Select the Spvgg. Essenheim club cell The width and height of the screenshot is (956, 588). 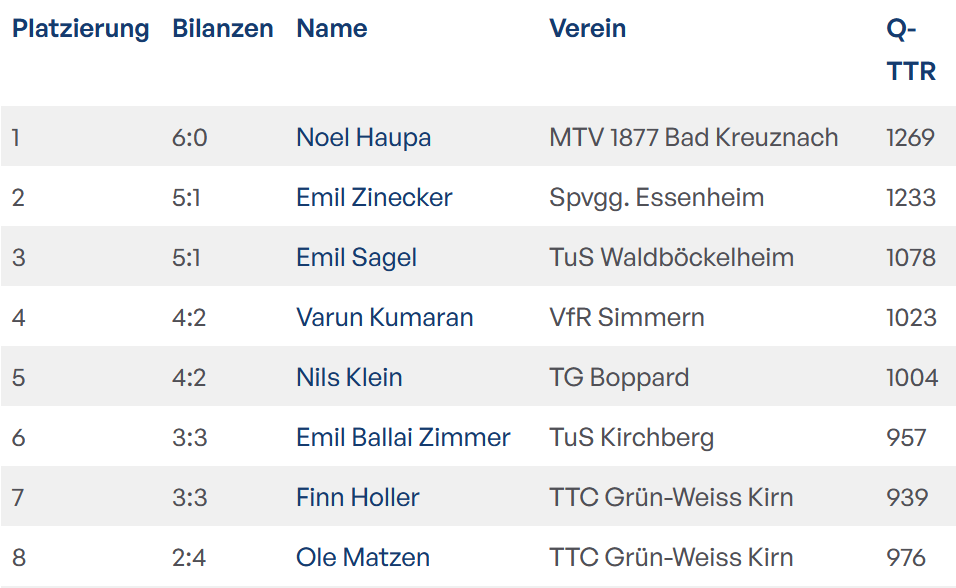(656, 197)
